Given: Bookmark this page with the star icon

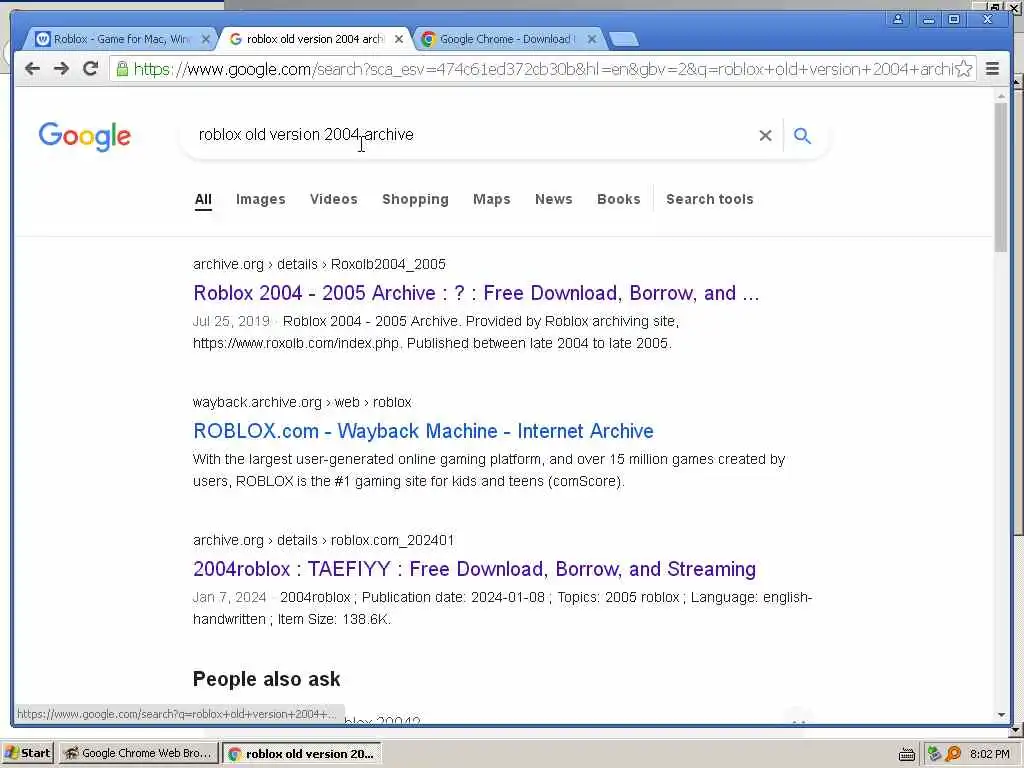Looking at the screenshot, I should [x=964, y=69].
